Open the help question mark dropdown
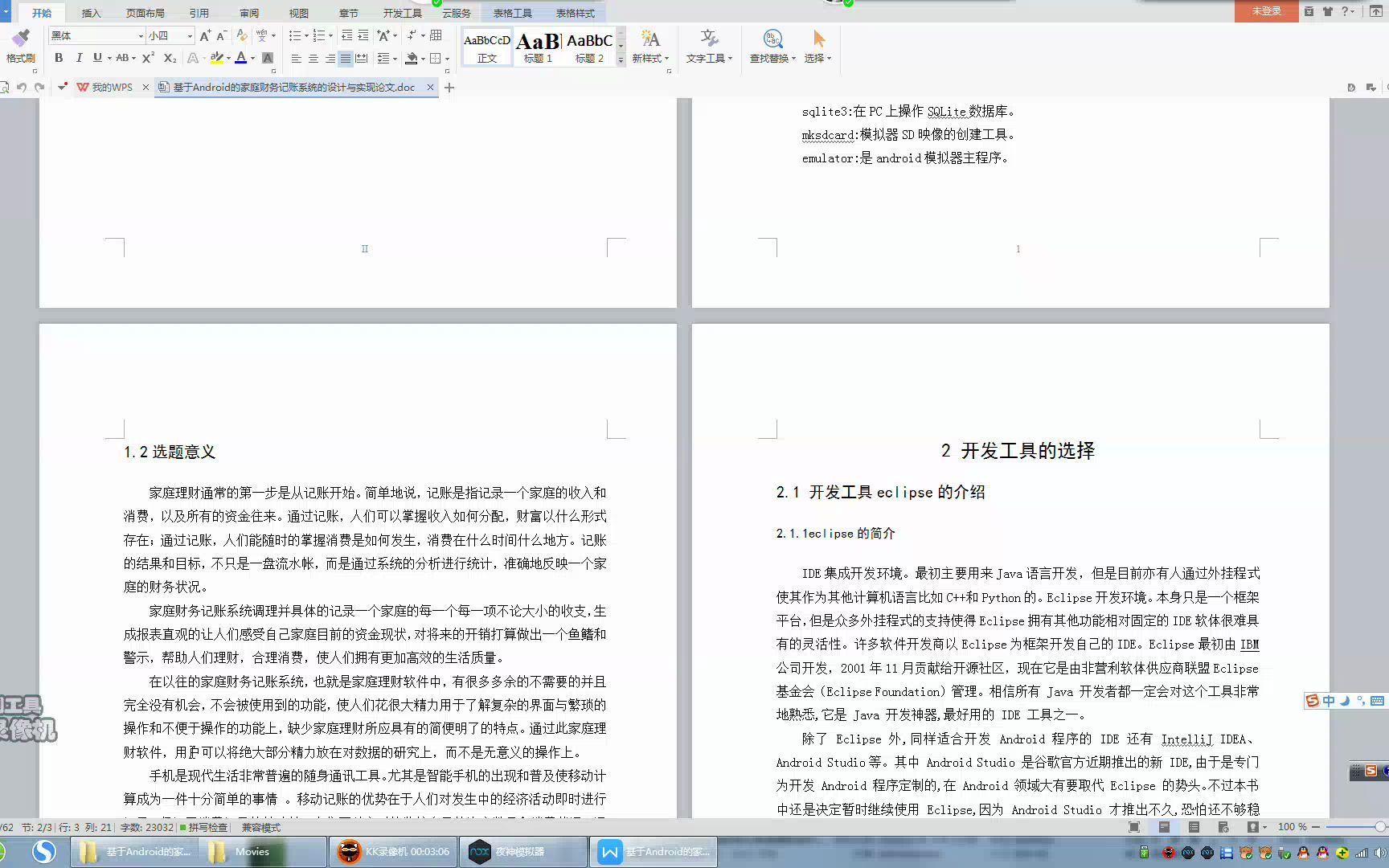The image size is (1389, 868). click(x=1348, y=11)
